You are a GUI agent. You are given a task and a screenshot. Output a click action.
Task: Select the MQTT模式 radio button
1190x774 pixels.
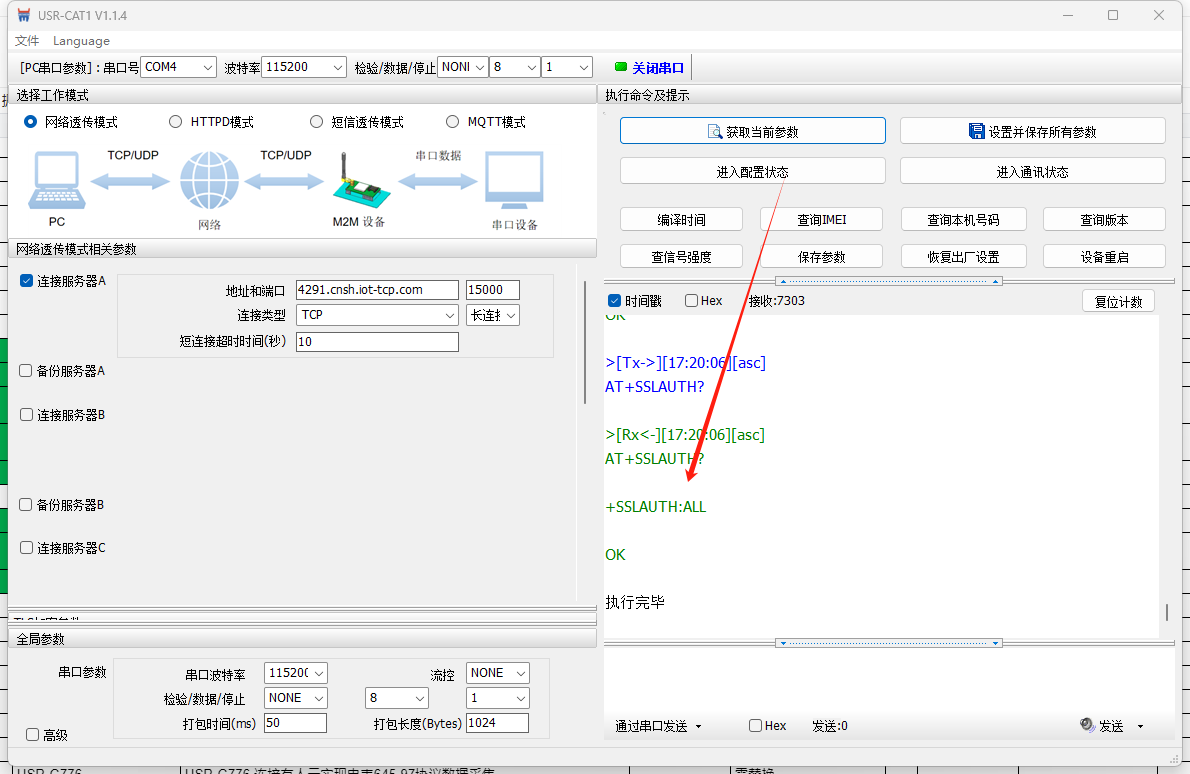[453, 122]
